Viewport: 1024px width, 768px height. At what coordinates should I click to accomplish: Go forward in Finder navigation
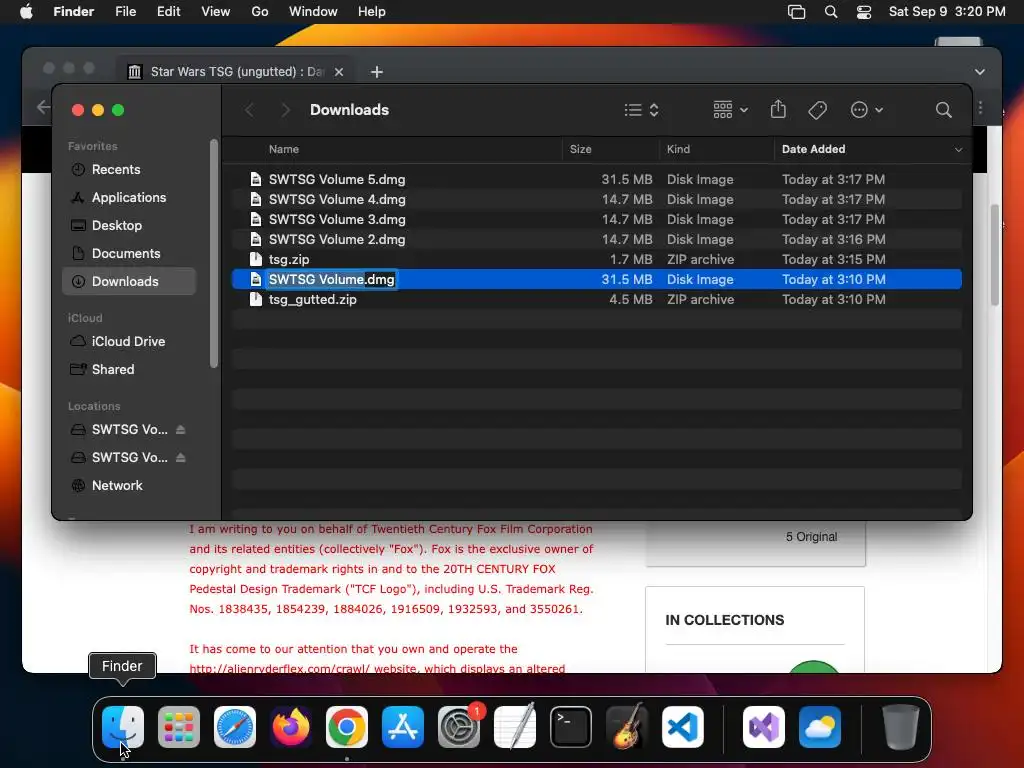point(285,110)
